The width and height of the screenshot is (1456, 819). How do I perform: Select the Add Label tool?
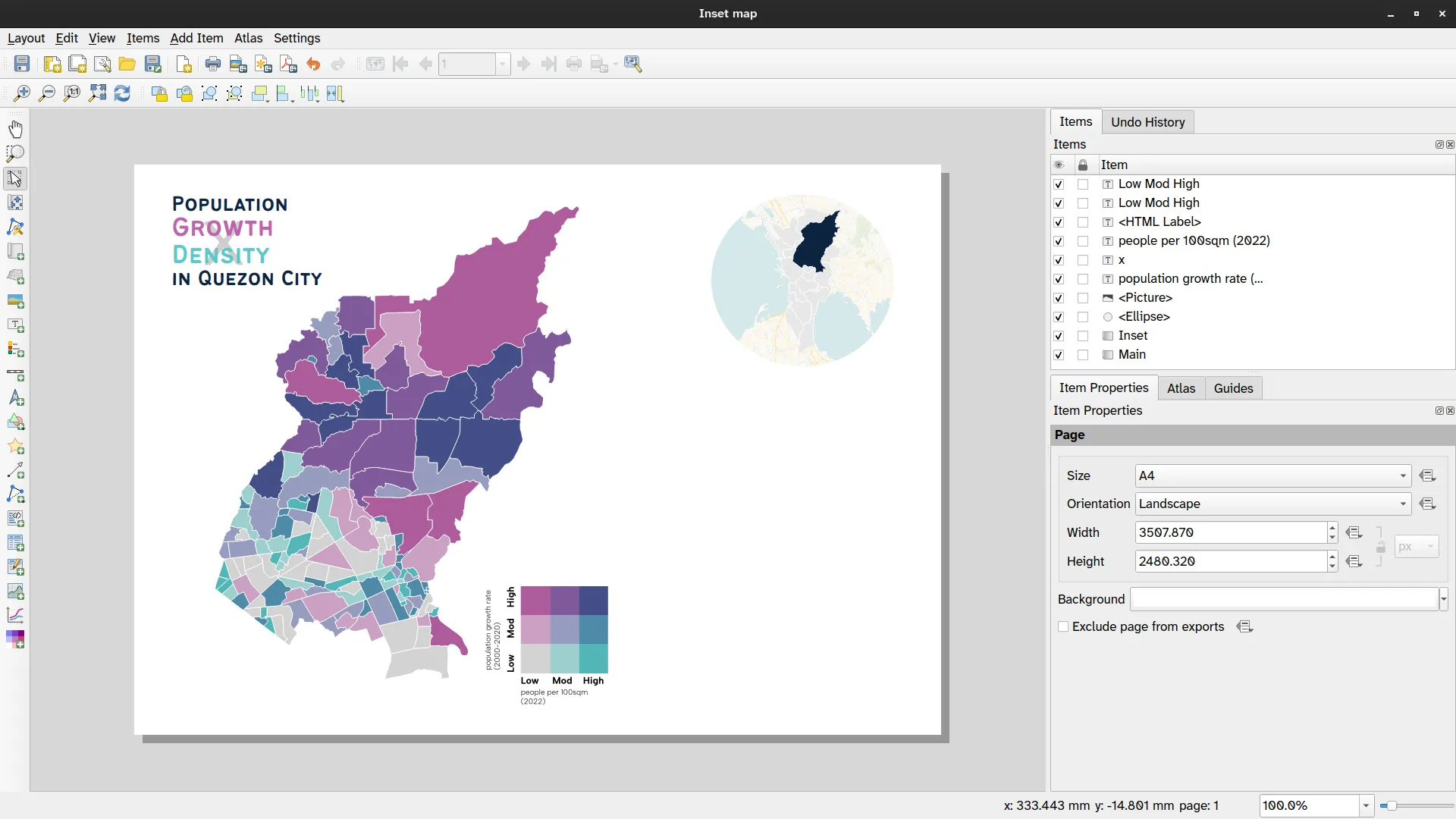pyautogui.click(x=15, y=325)
